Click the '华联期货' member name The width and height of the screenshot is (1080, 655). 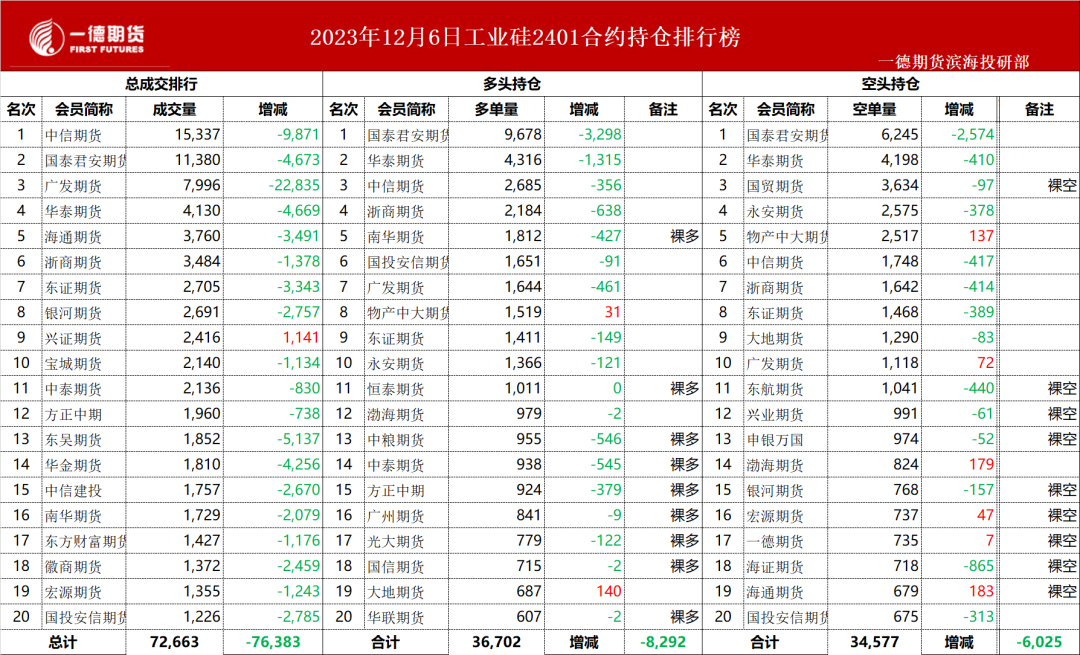tap(395, 618)
